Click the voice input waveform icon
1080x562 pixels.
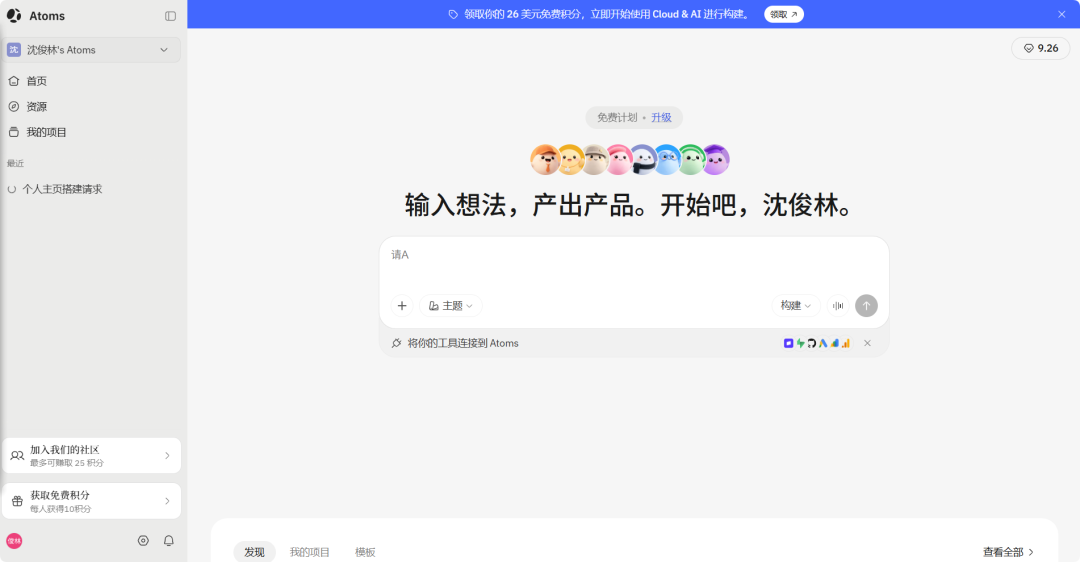838,305
